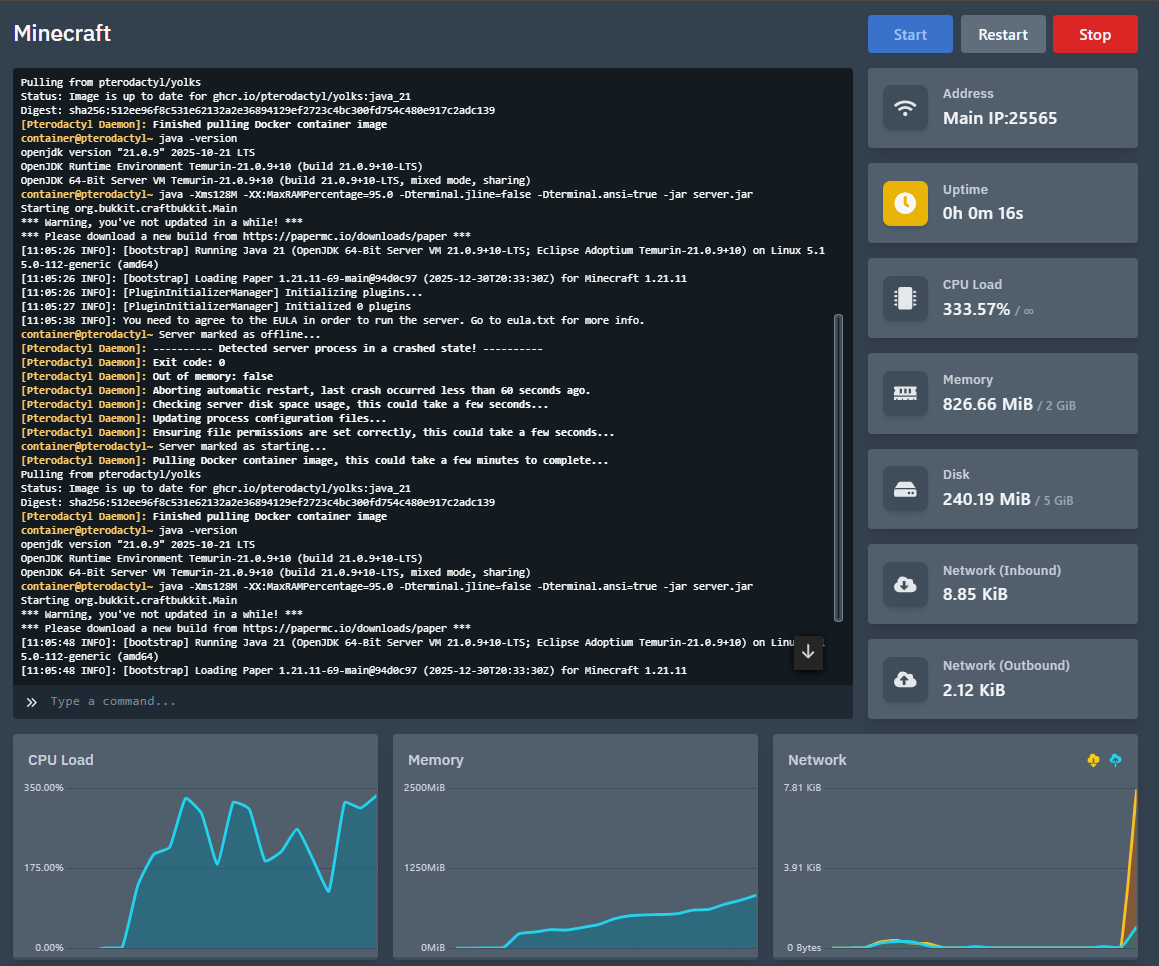
Task: Click the Main IP:25565 address text
Action: click(1000, 118)
